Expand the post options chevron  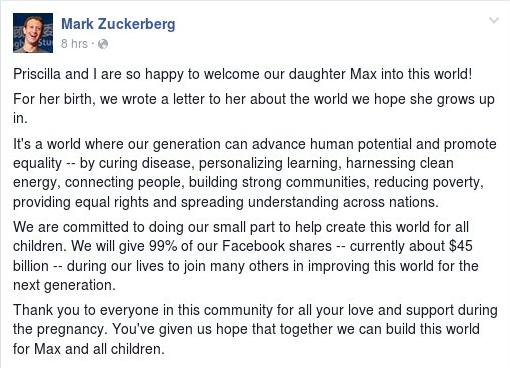point(494,21)
